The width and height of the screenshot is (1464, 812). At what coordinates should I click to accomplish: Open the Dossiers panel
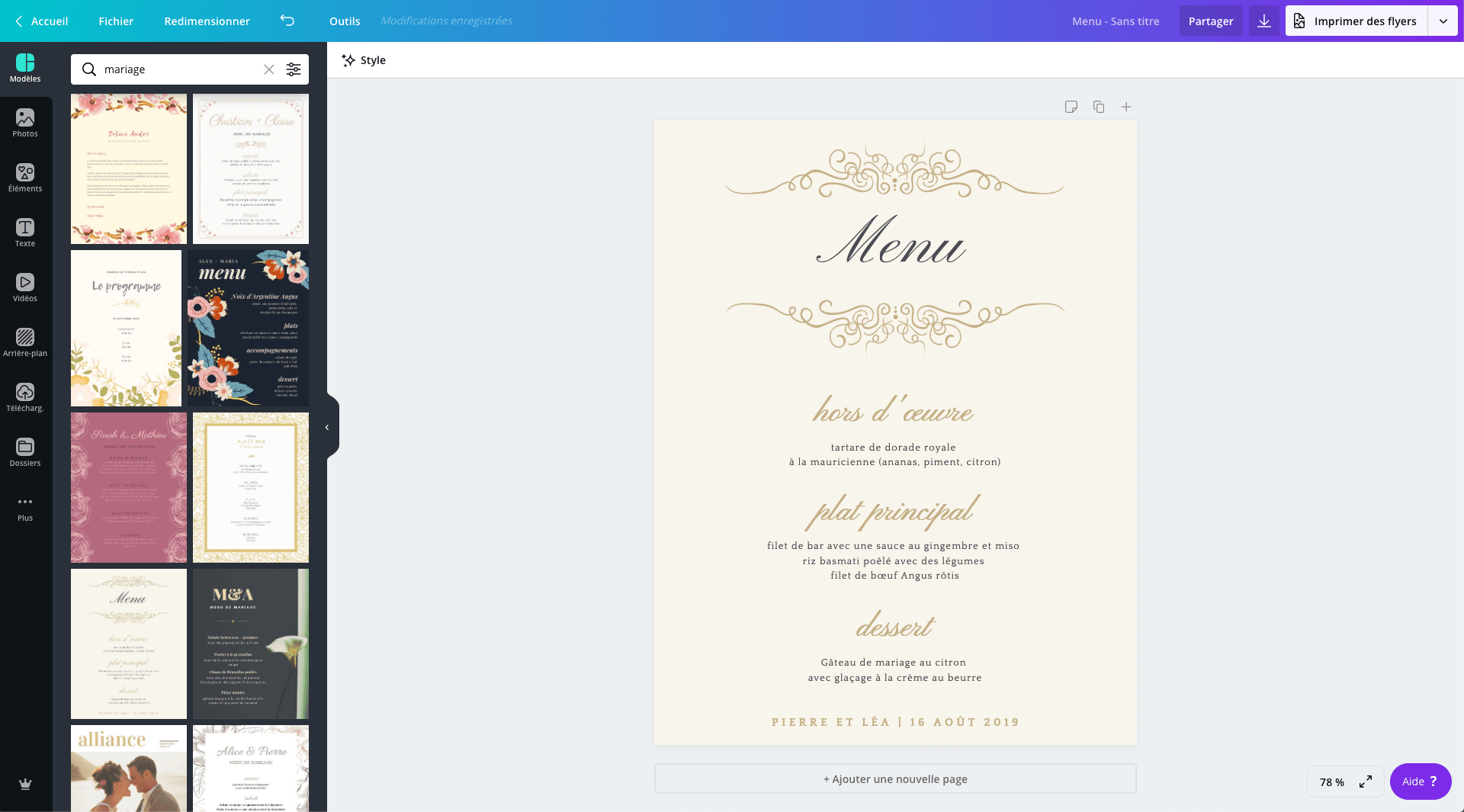tap(25, 453)
